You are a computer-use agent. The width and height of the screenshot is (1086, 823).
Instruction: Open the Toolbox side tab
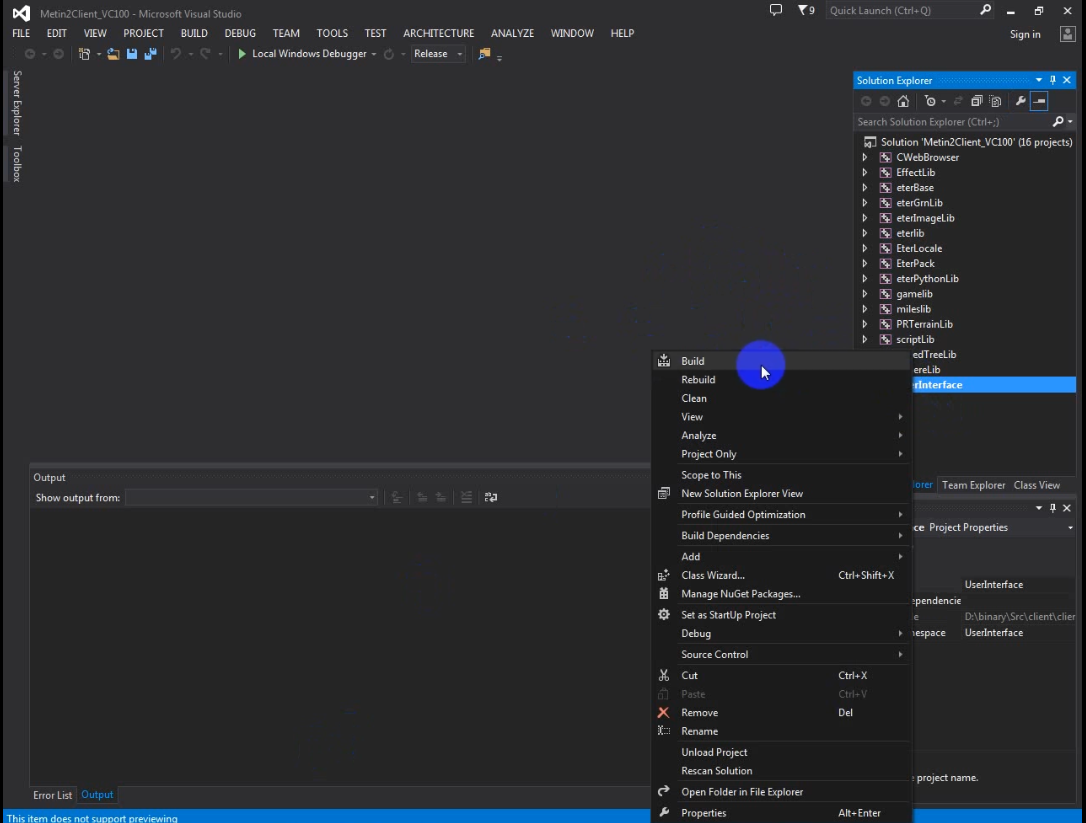click(x=17, y=164)
